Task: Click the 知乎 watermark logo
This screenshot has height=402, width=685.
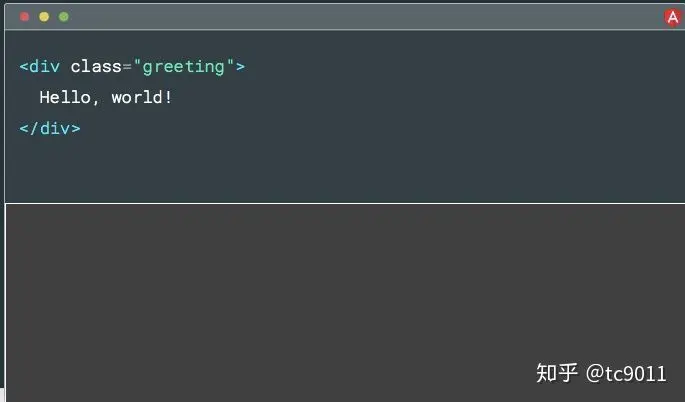Action: pyautogui.click(x=557, y=373)
